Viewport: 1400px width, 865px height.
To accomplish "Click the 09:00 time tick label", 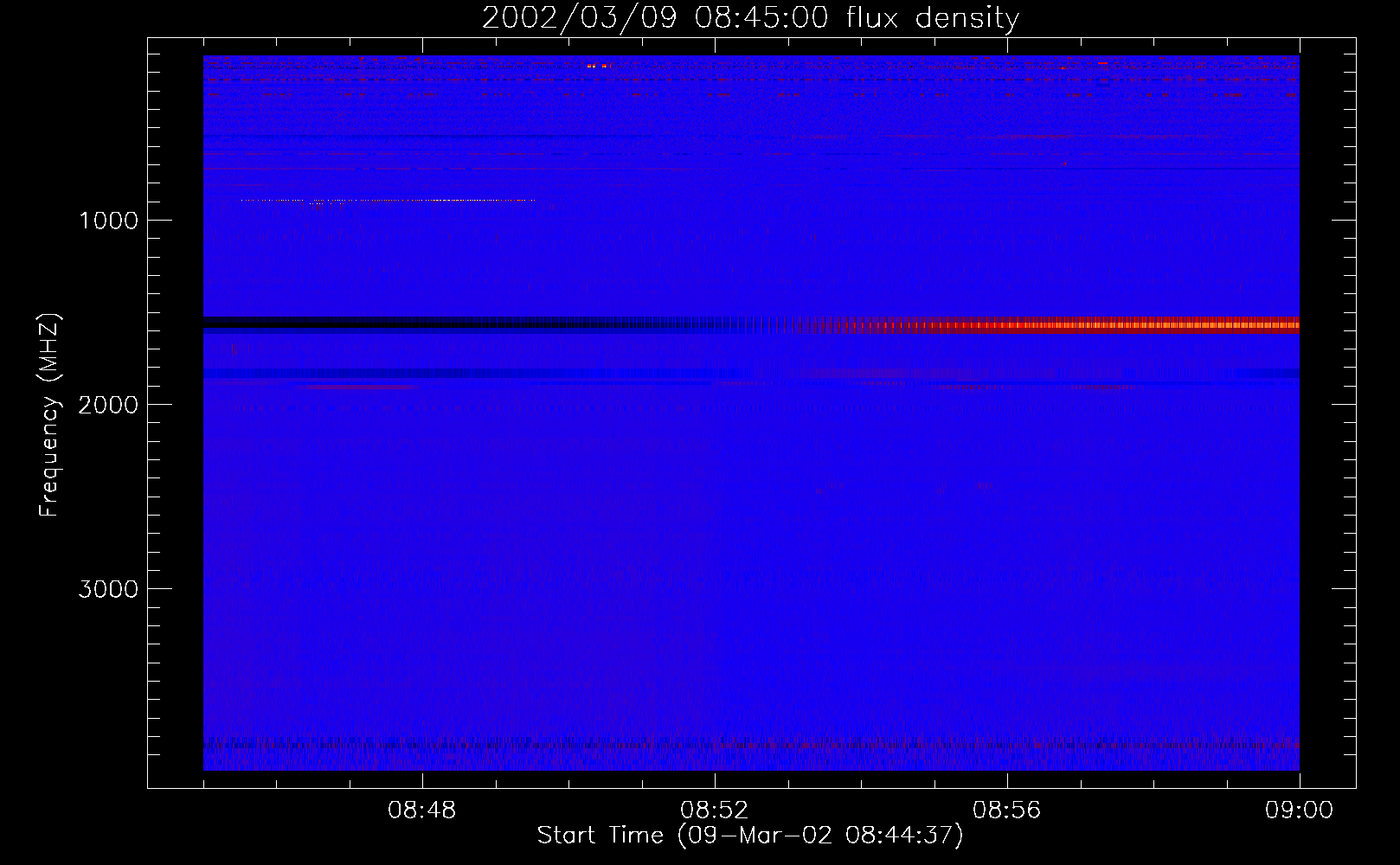I will [x=1300, y=811].
